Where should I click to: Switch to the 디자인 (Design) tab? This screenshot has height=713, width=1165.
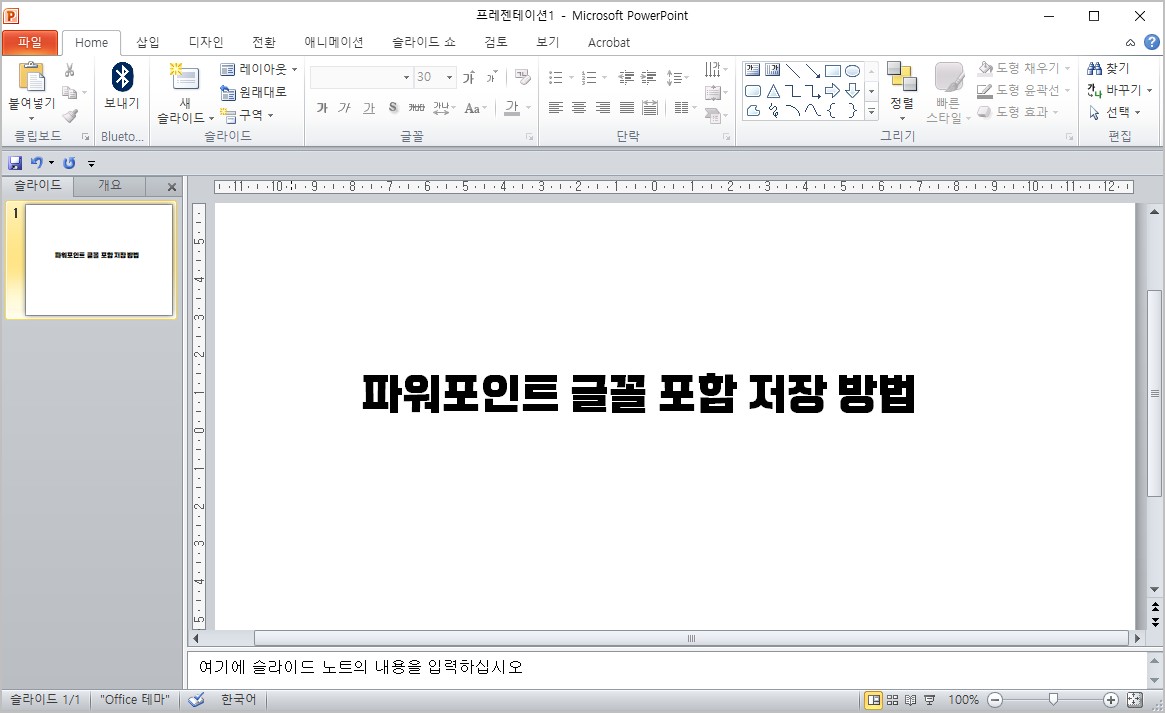point(206,42)
